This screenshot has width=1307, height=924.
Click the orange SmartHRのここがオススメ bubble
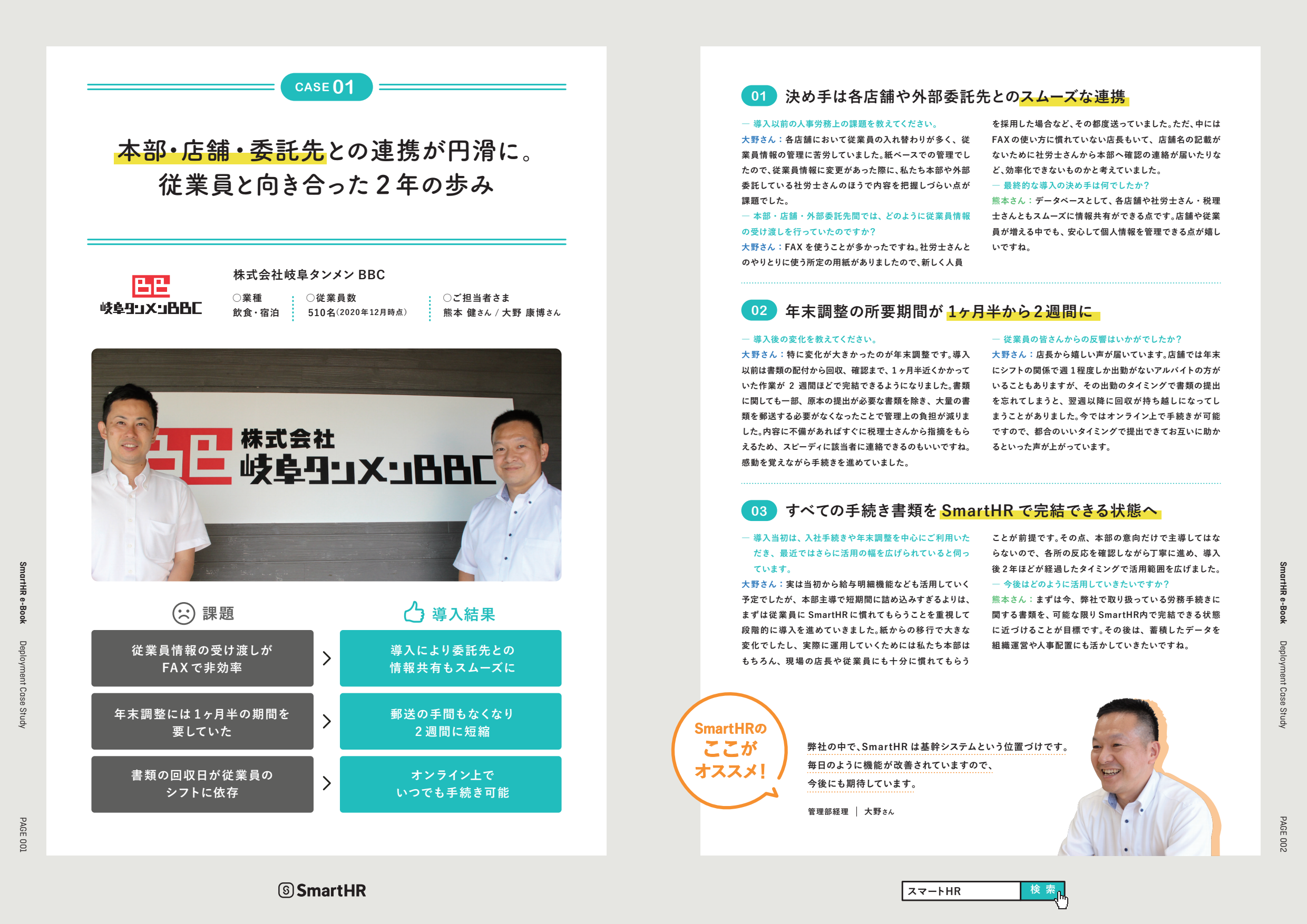[729, 750]
